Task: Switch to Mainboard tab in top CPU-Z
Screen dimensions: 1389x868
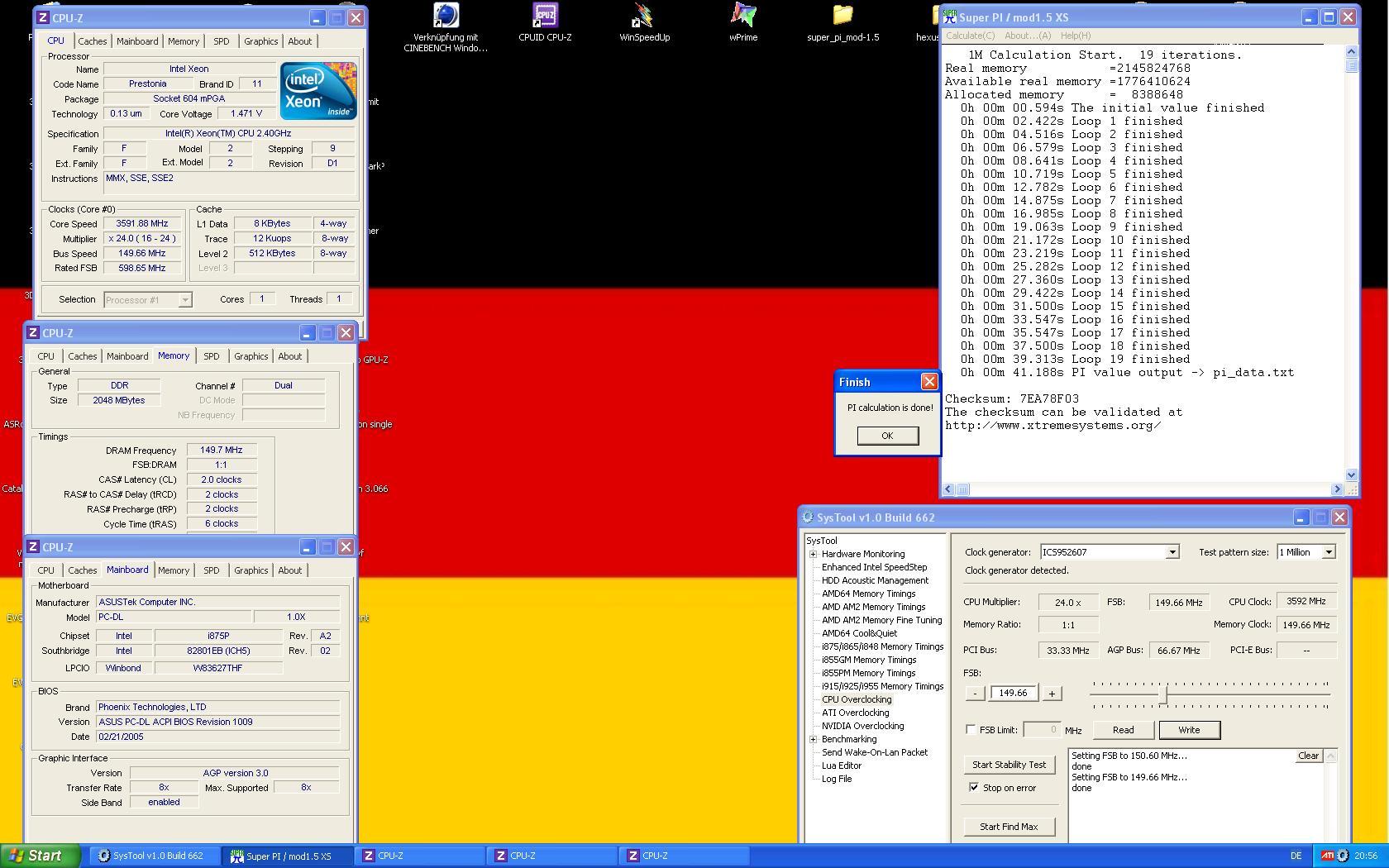Action: tap(137, 41)
